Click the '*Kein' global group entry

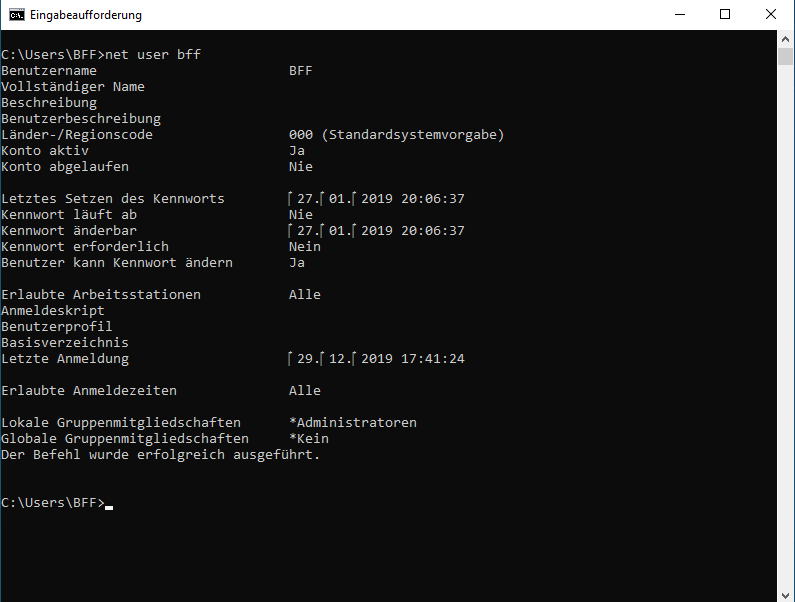click(309, 438)
